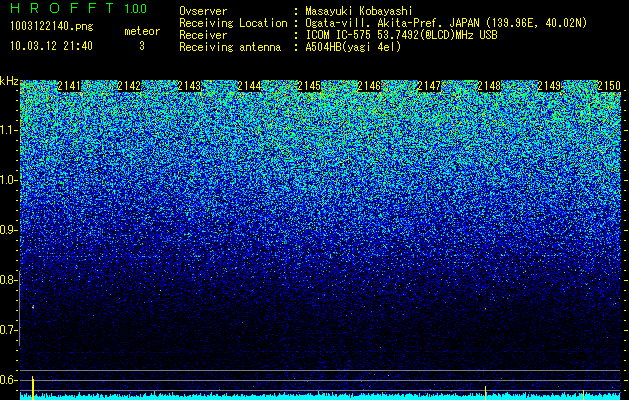
Task: Select the 2143 time marker
Action: pos(189,86)
